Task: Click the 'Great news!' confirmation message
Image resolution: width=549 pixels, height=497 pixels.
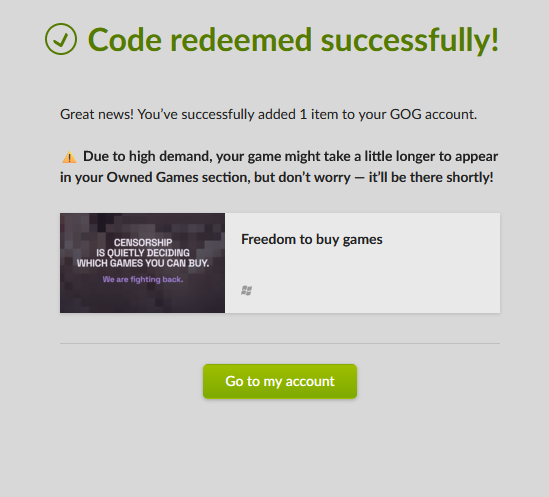Action: pos(269,115)
